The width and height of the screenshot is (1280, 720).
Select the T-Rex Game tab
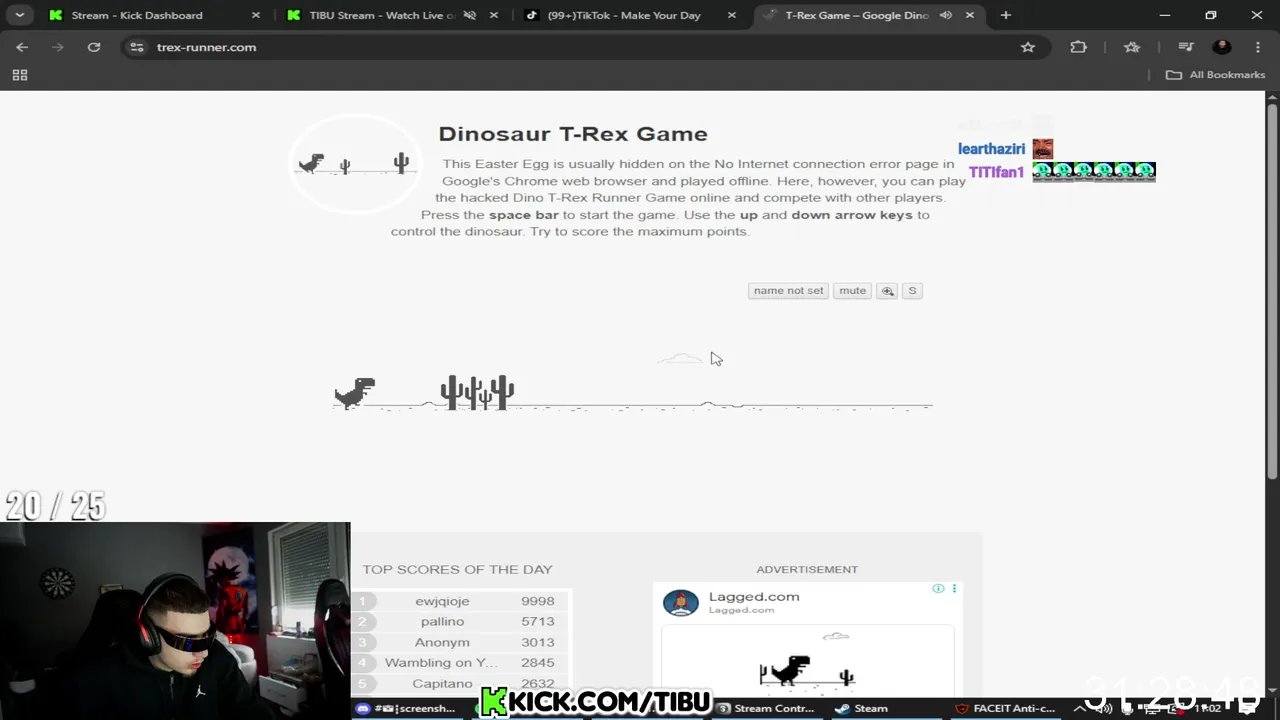click(856, 15)
